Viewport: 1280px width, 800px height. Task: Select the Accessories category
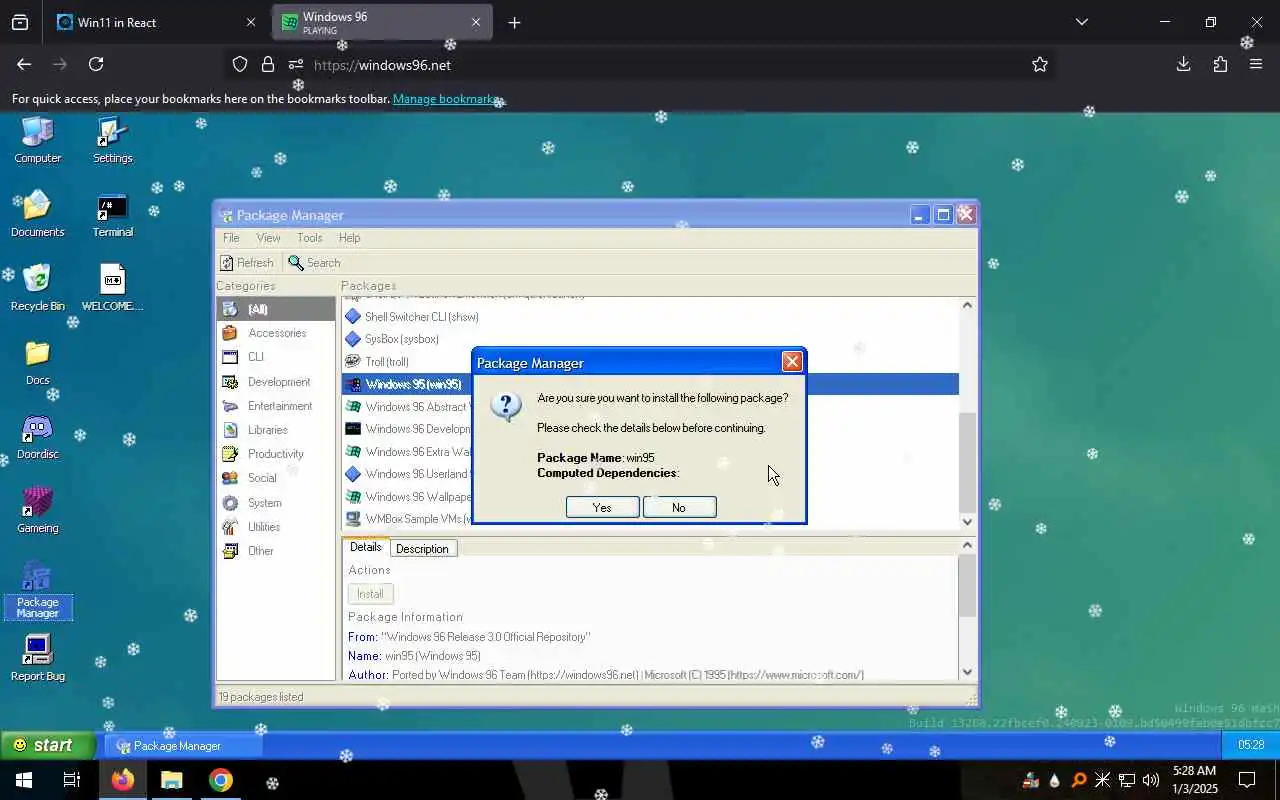276,333
